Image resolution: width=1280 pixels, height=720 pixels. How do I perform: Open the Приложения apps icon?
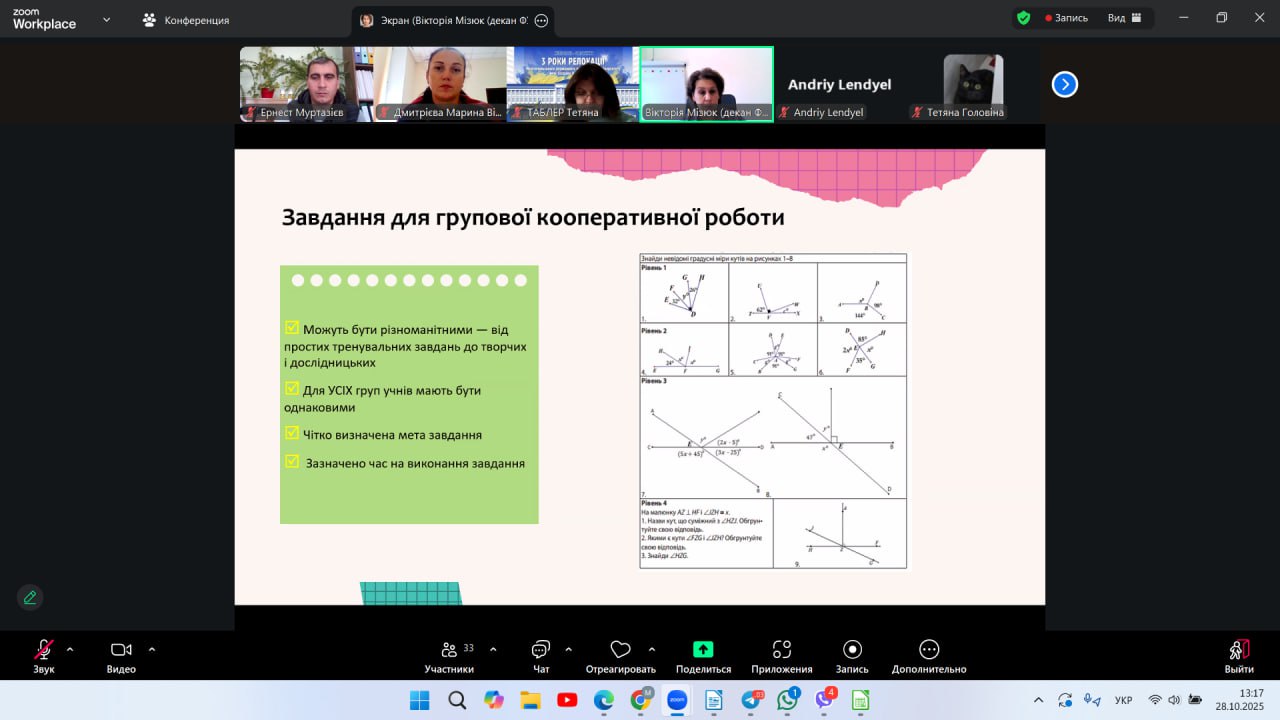(x=782, y=650)
